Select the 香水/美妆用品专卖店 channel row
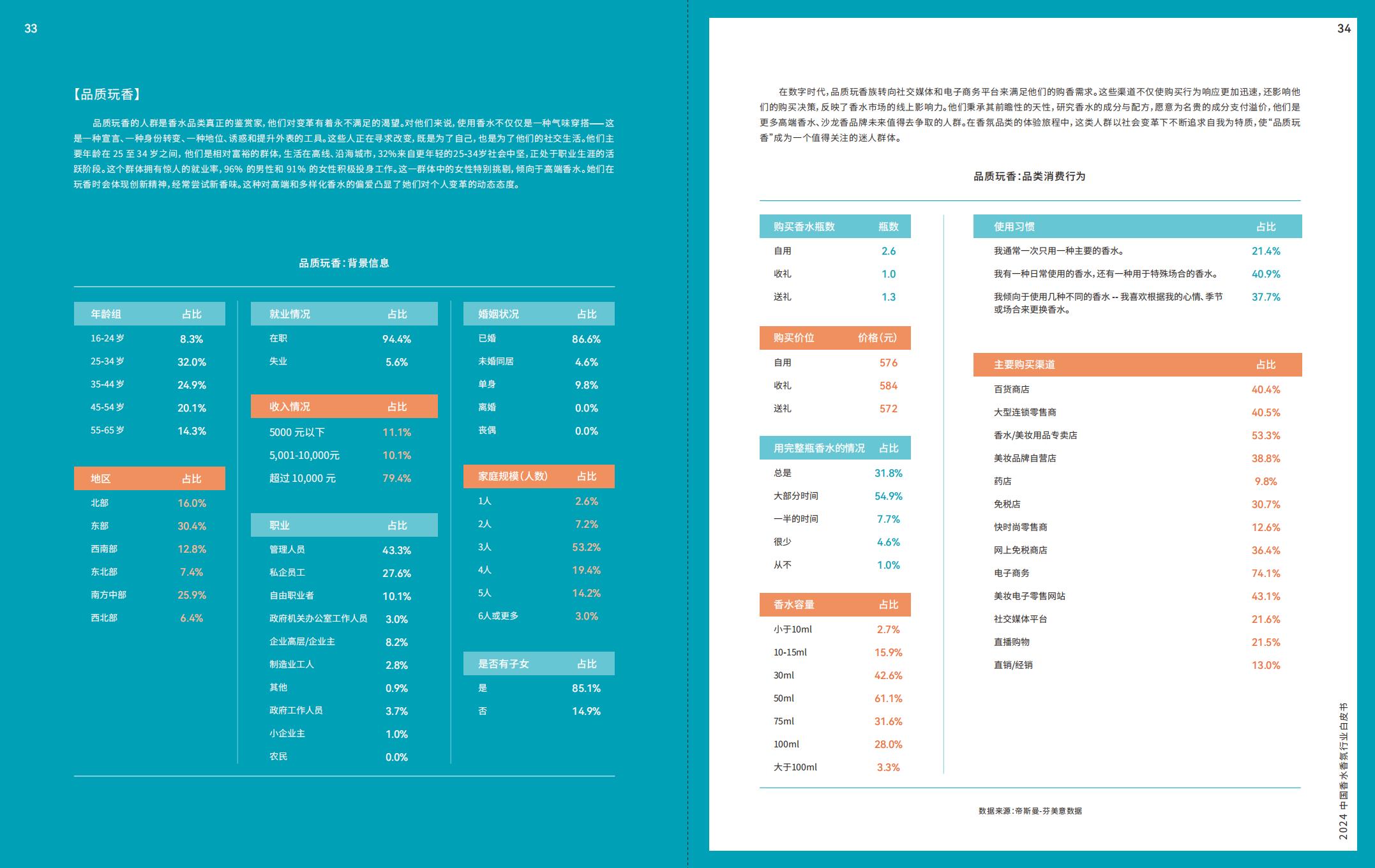This screenshot has width=1375, height=868. pyautogui.click(x=1138, y=435)
